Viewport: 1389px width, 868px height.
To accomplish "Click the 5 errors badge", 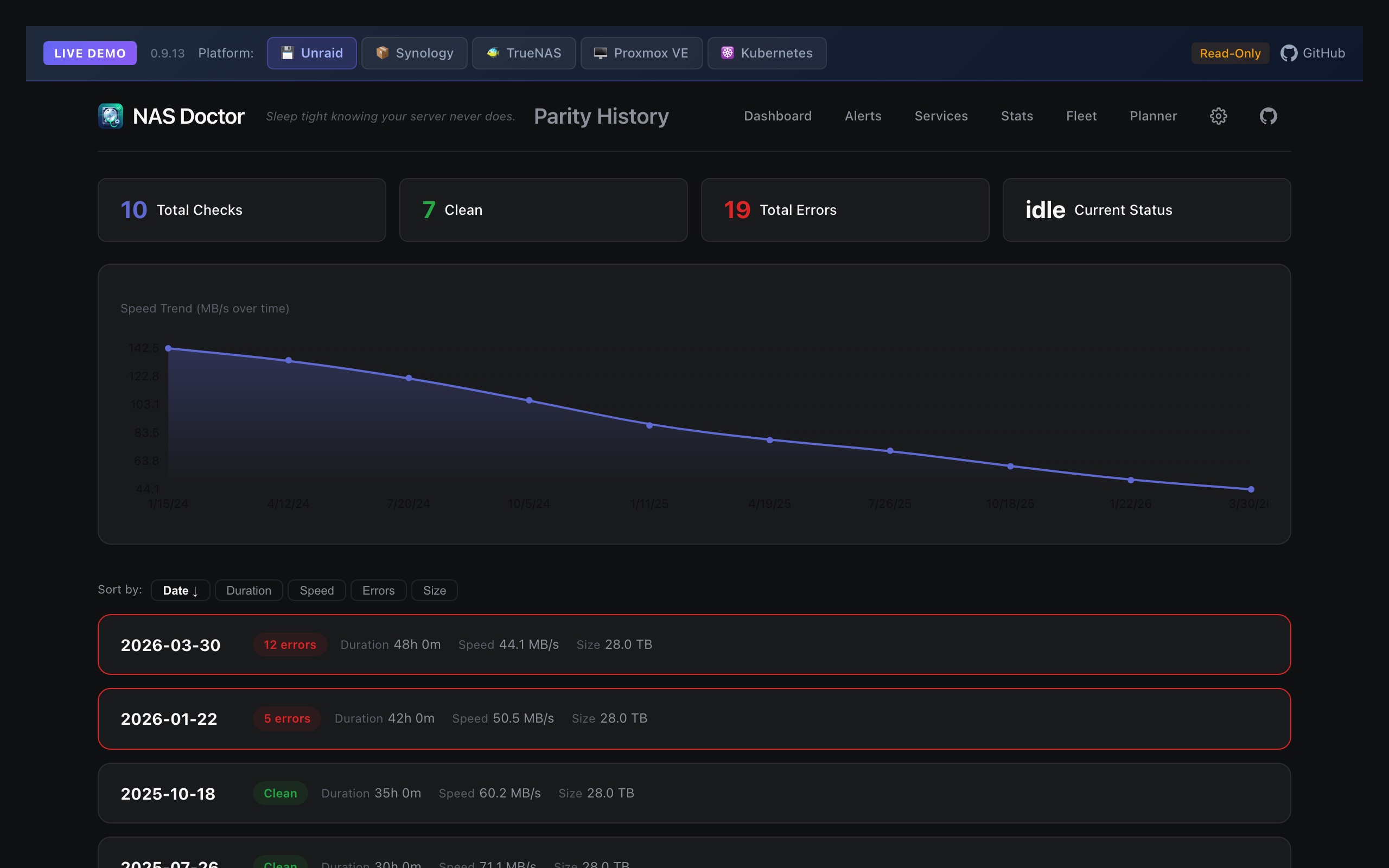I will [287, 718].
